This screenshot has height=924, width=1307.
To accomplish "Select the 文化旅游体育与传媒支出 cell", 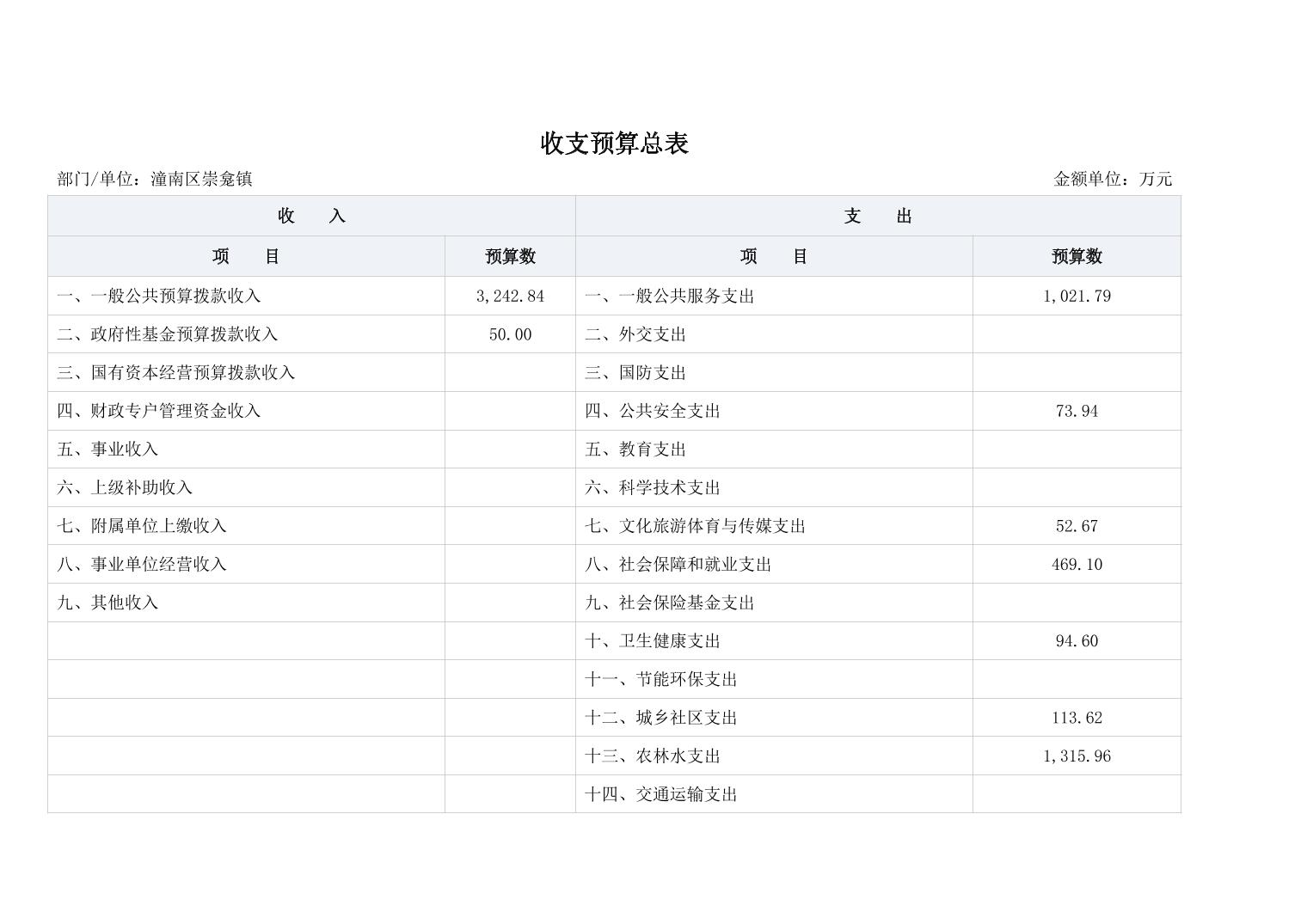I will (x=696, y=526).
